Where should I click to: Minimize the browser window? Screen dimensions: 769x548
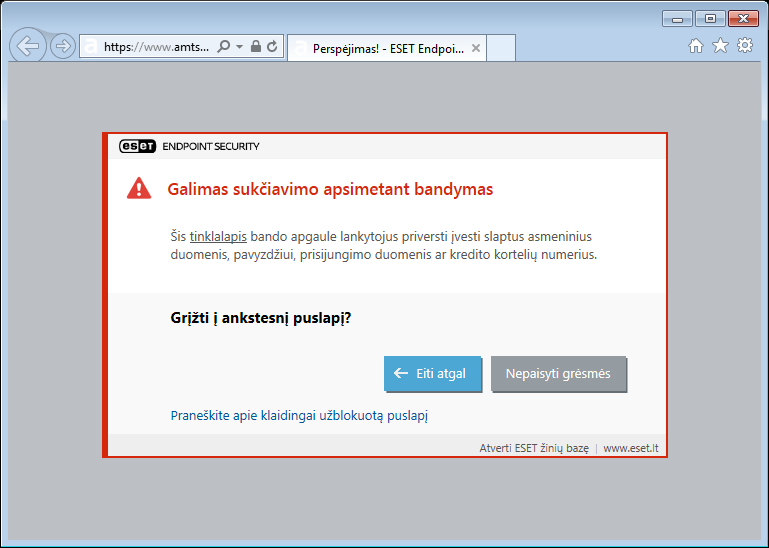677,19
